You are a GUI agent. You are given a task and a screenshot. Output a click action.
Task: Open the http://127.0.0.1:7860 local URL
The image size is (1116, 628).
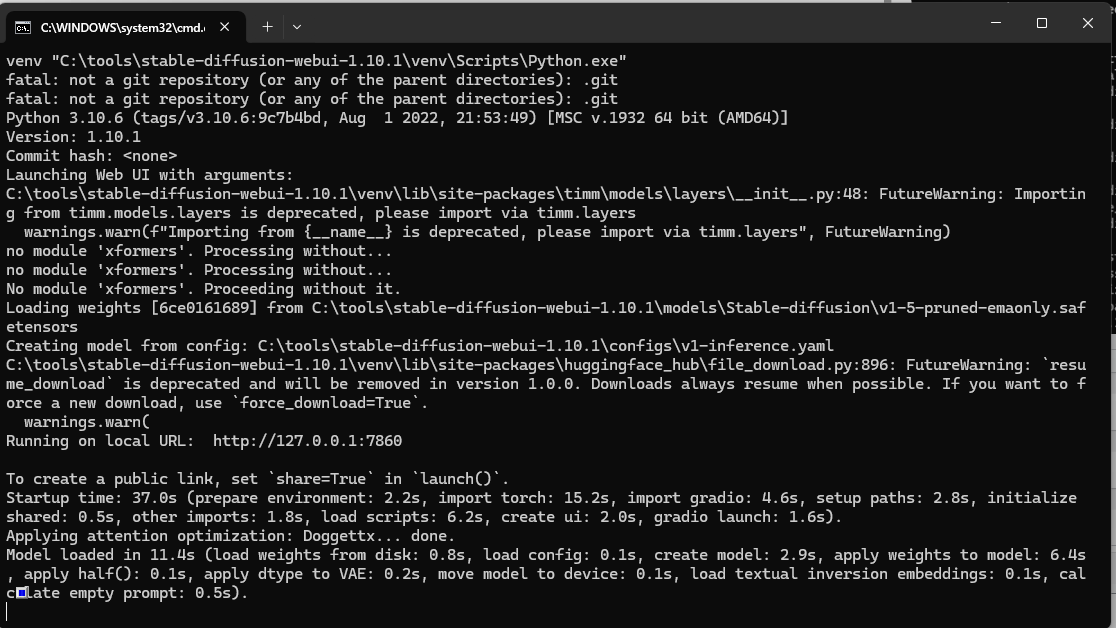(x=307, y=441)
